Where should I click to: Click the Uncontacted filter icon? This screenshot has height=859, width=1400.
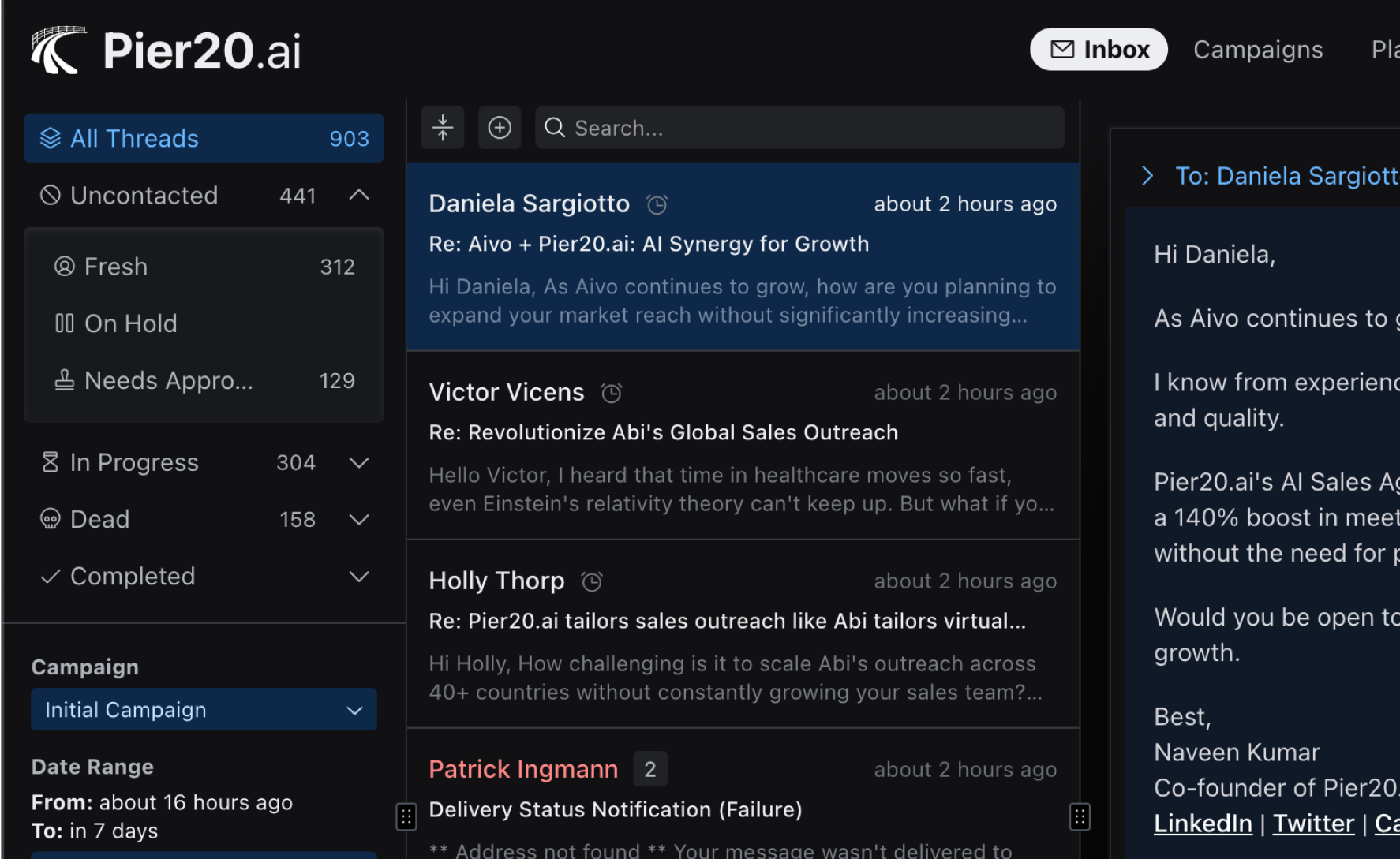(x=50, y=195)
